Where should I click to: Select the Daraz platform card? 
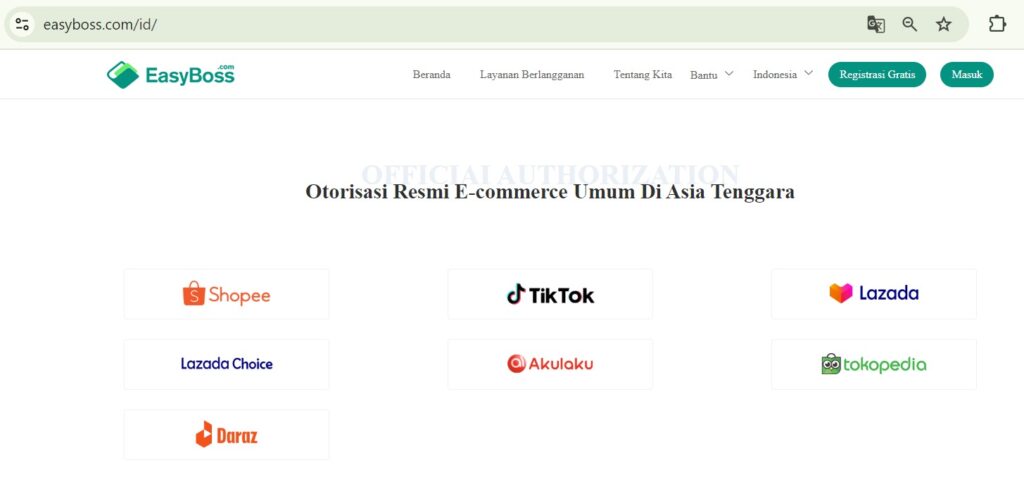[x=227, y=435]
